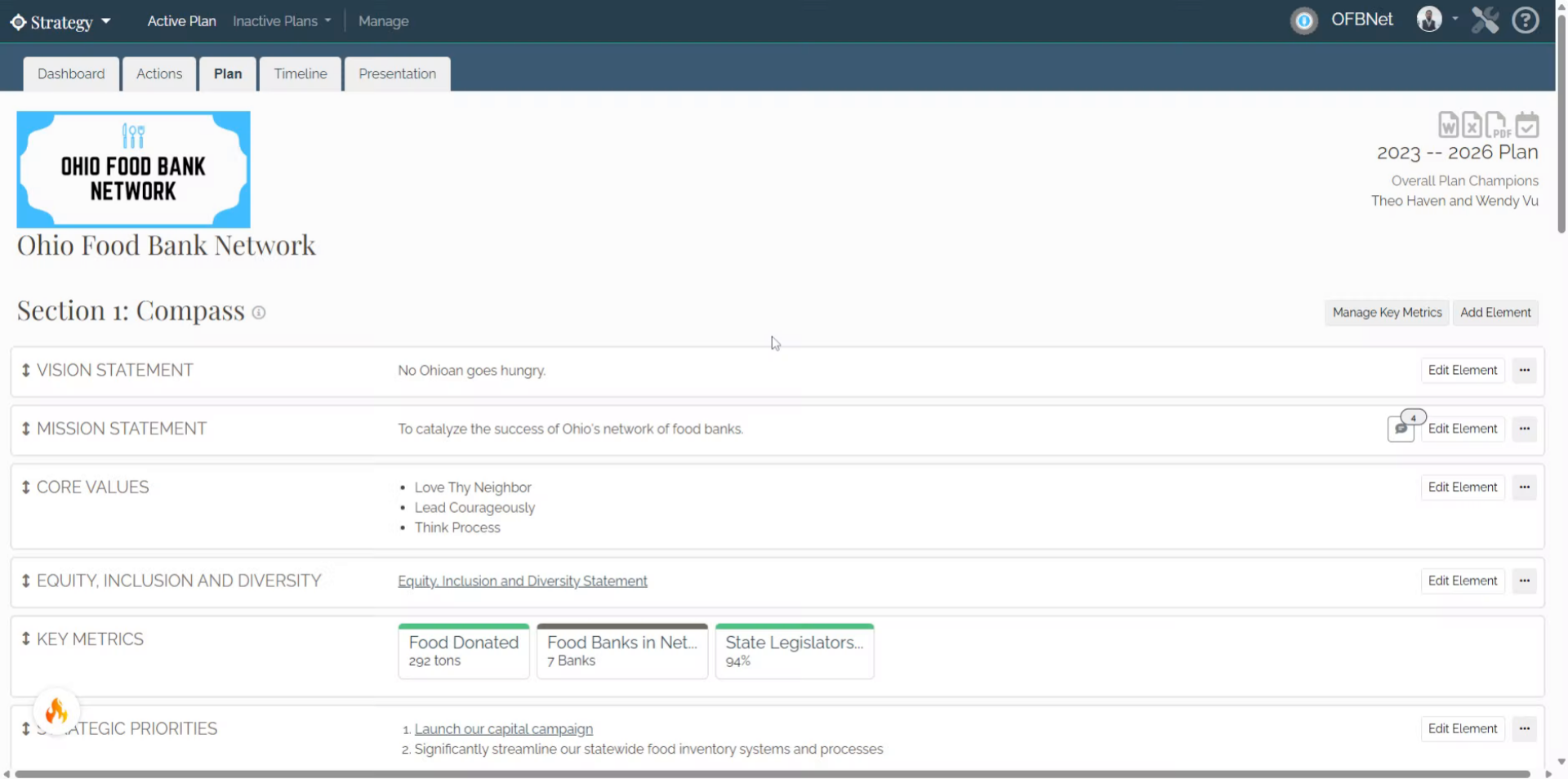
Task: Open the Food Donated metric card
Action: (x=464, y=652)
